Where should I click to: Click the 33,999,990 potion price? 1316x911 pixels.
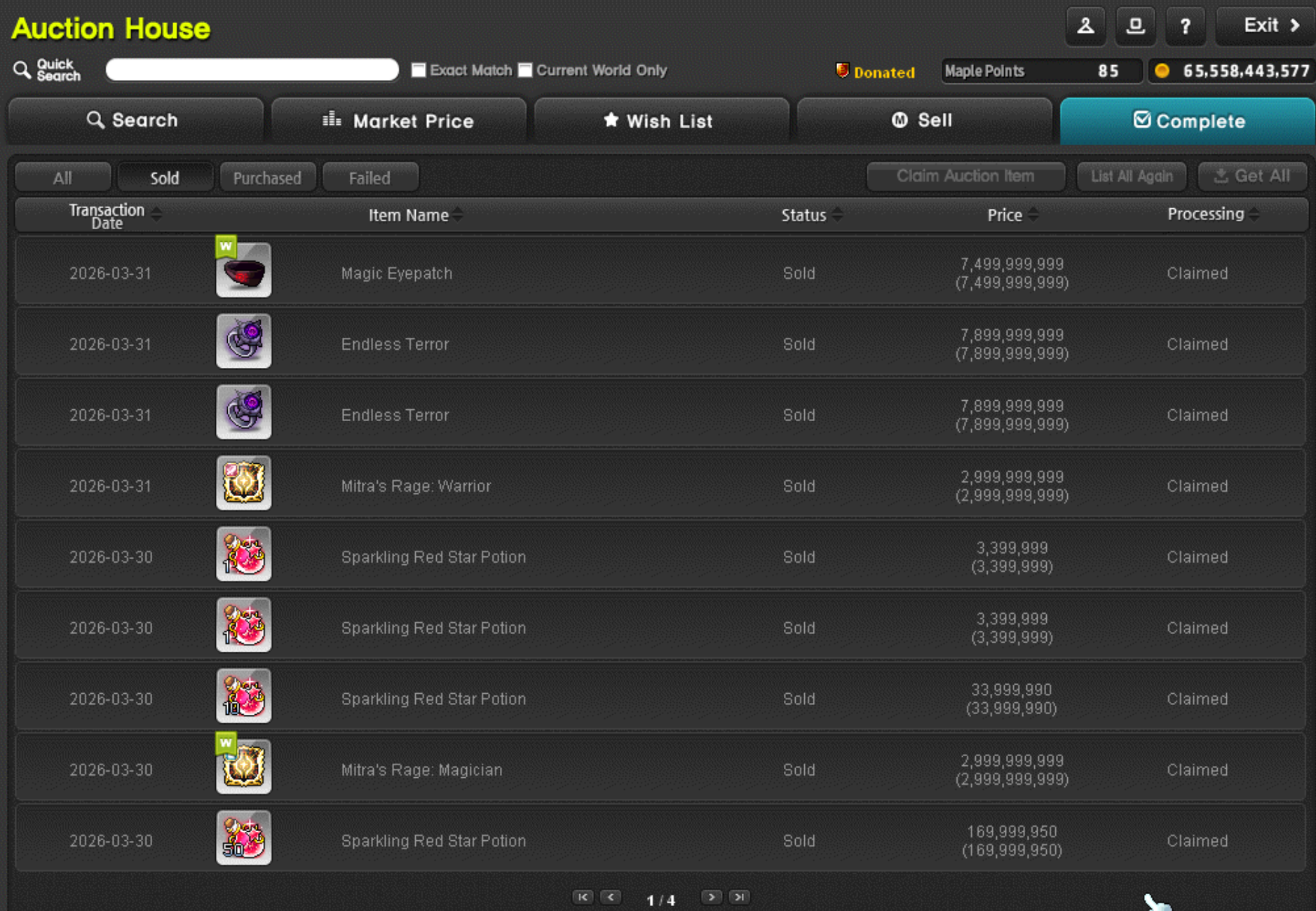pos(1011,690)
